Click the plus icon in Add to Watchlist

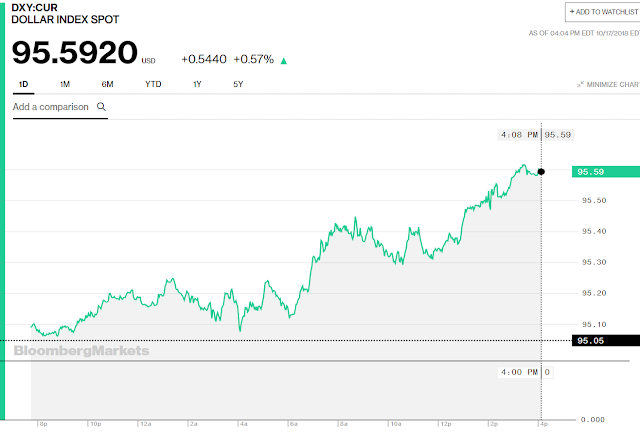click(x=572, y=11)
